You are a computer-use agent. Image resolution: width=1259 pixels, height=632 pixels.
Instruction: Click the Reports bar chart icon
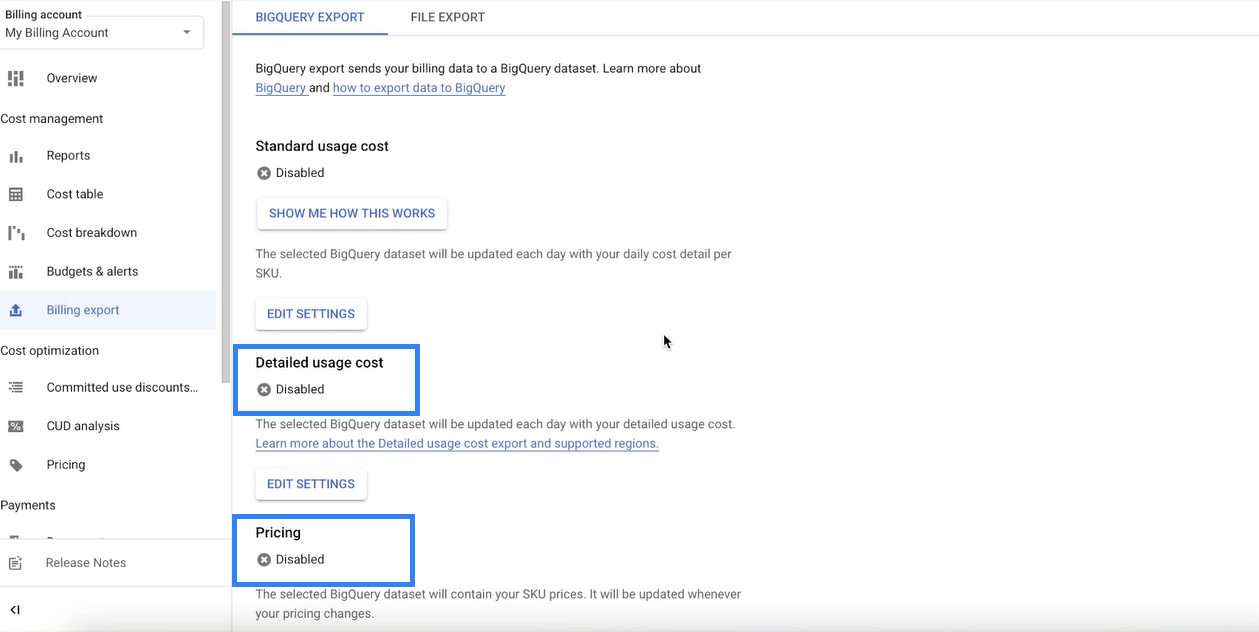pyautogui.click(x=15, y=156)
